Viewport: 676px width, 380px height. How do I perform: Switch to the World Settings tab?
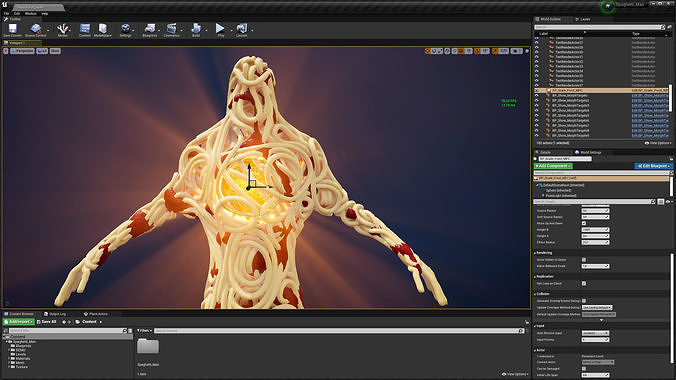click(x=591, y=152)
